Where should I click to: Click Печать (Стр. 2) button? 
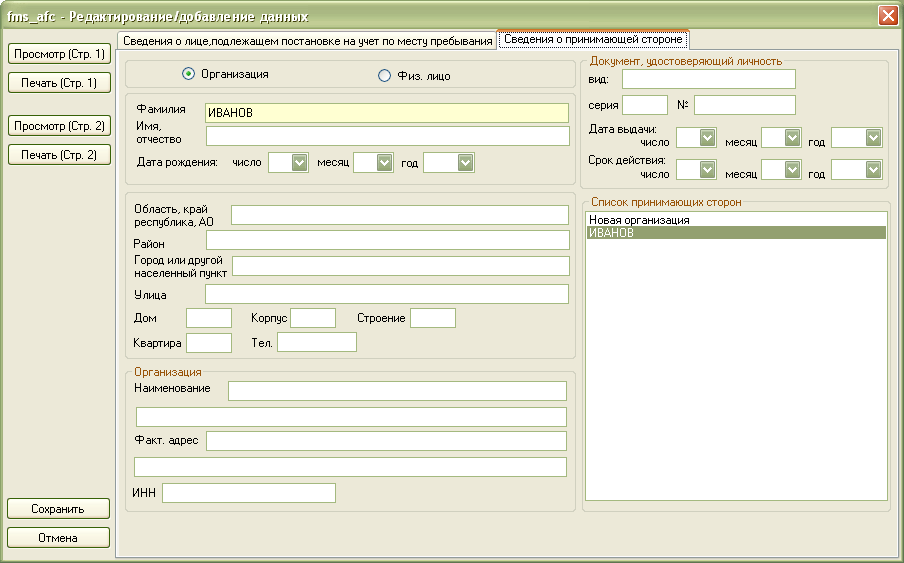point(59,154)
